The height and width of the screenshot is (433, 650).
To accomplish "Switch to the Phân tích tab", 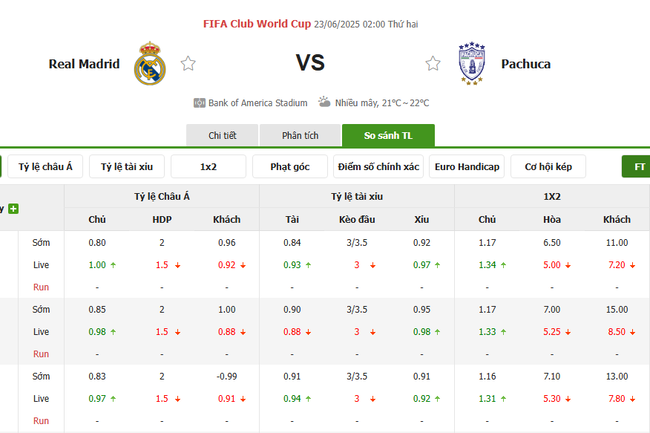I will pyautogui.click(x=300, y=136).
